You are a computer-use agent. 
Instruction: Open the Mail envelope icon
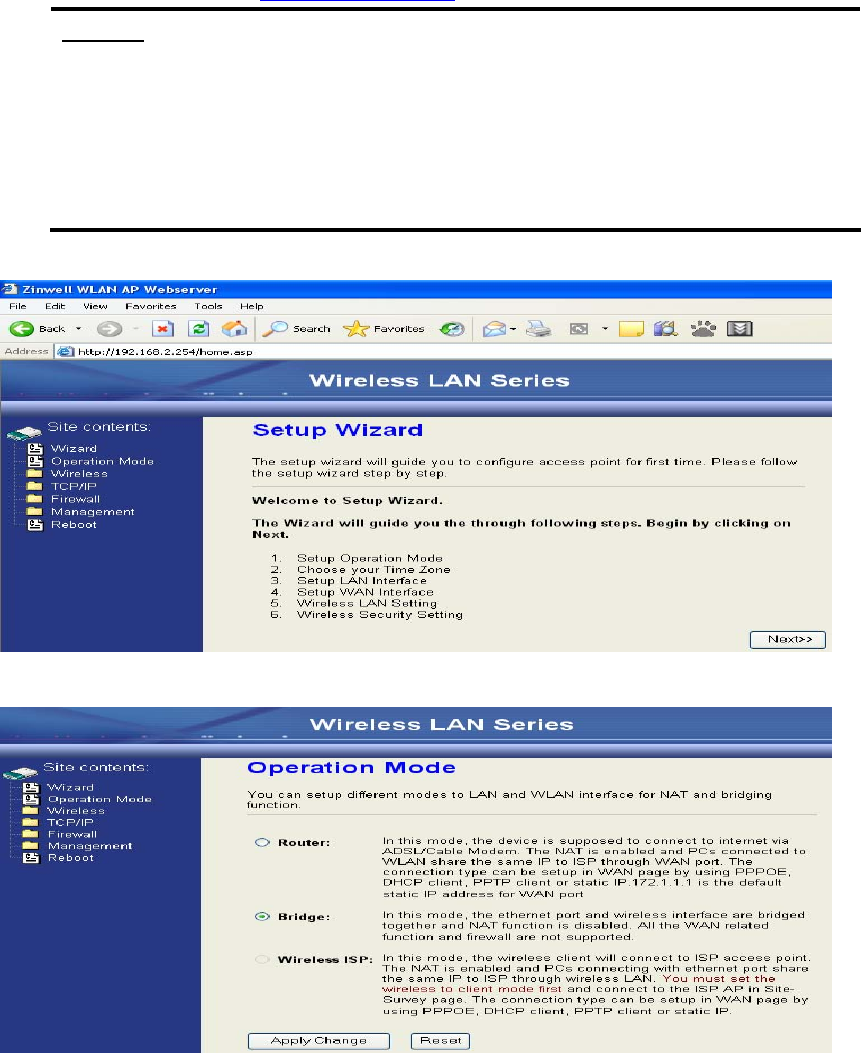(x=494, y=328)
